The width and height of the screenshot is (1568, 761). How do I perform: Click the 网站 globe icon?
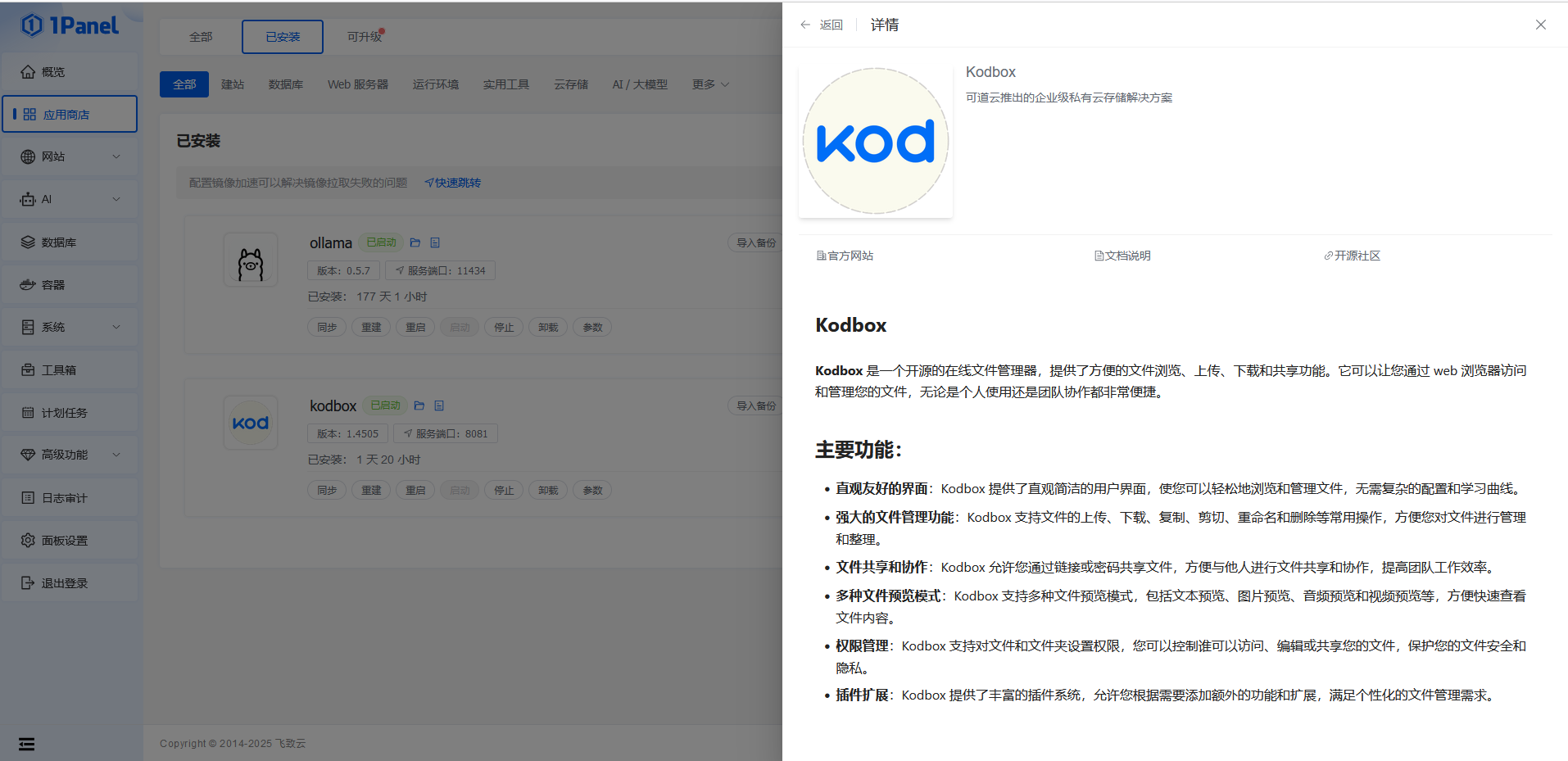point(28,156)
